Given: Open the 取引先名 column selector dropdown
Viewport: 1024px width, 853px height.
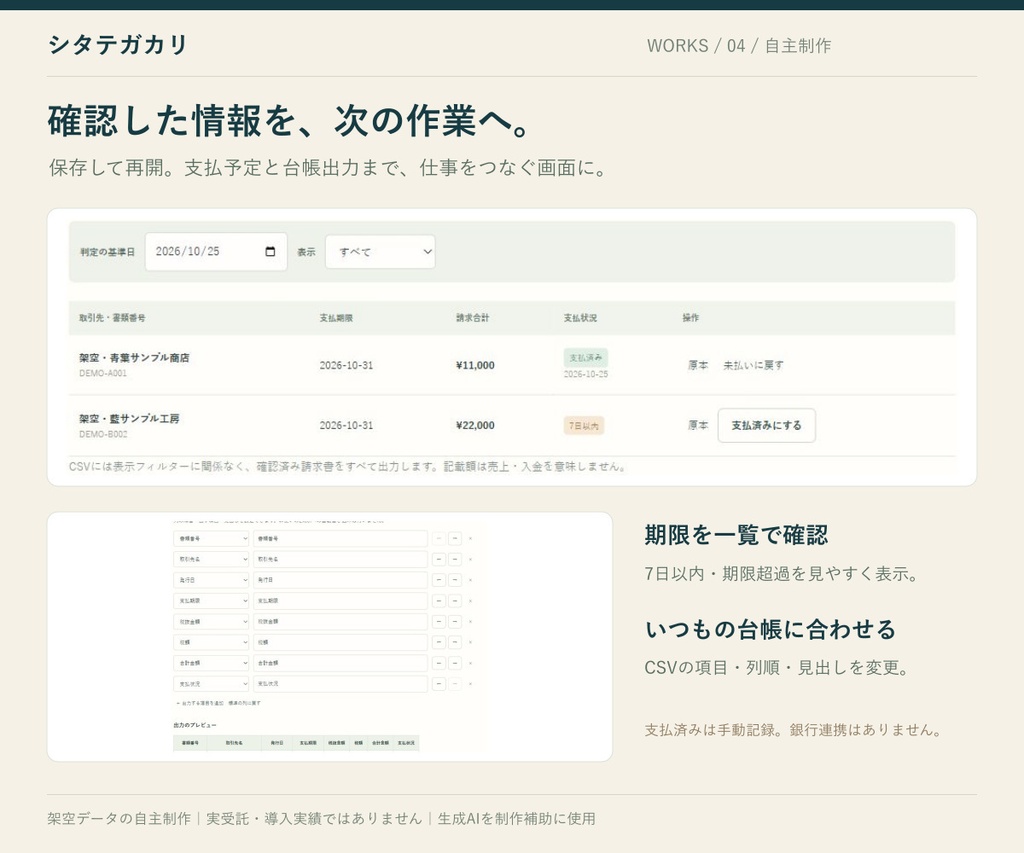Looking at the screenshot, I should 211,560.
